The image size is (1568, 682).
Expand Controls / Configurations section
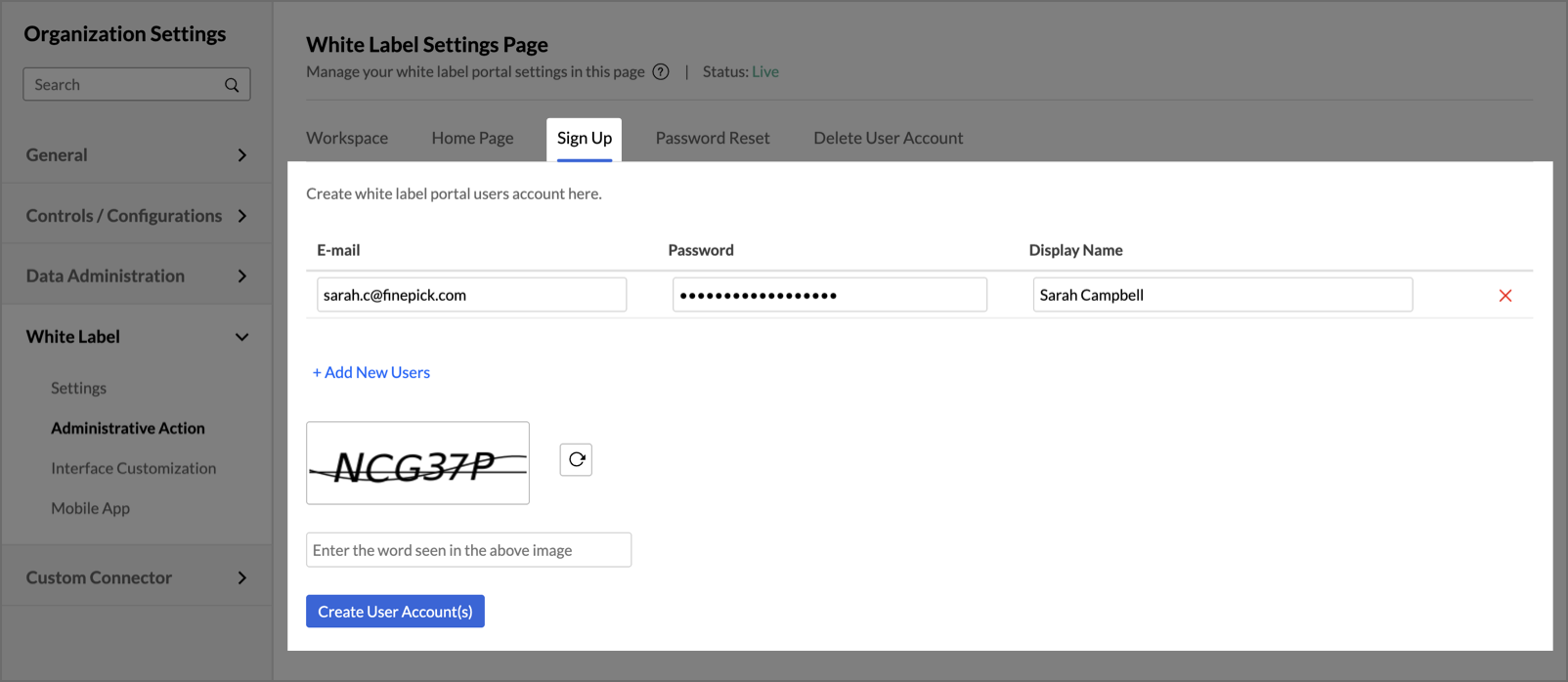click(x=137, y=215)
